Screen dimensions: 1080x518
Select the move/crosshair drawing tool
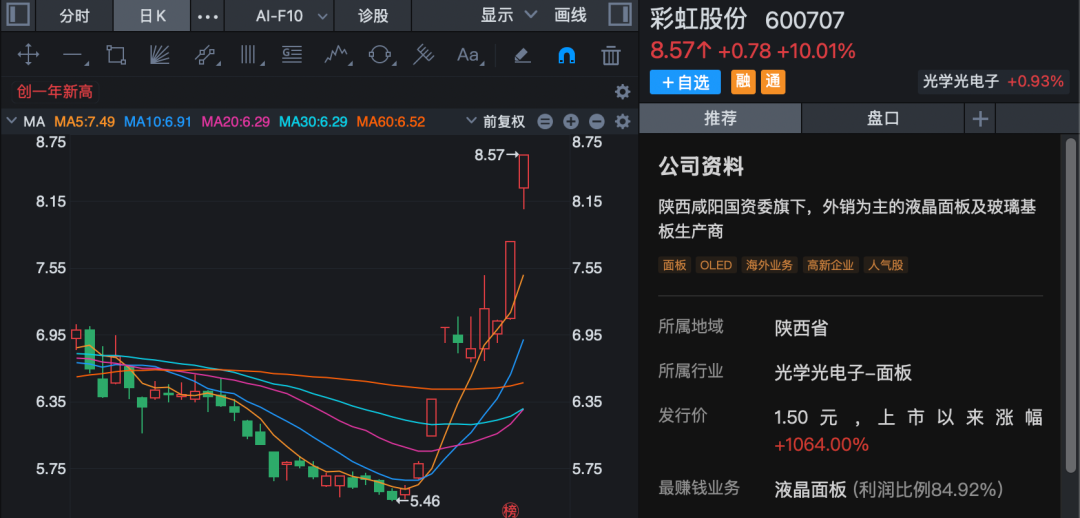[28, 55]
